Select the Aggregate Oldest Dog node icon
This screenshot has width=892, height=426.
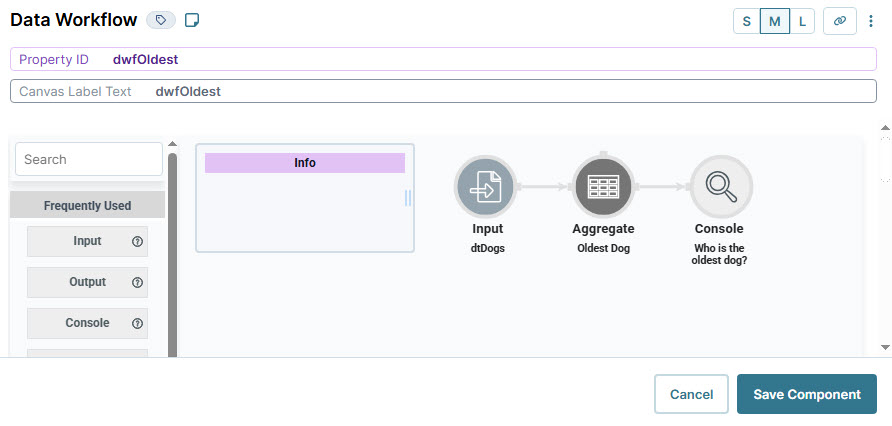pos(603,187)
